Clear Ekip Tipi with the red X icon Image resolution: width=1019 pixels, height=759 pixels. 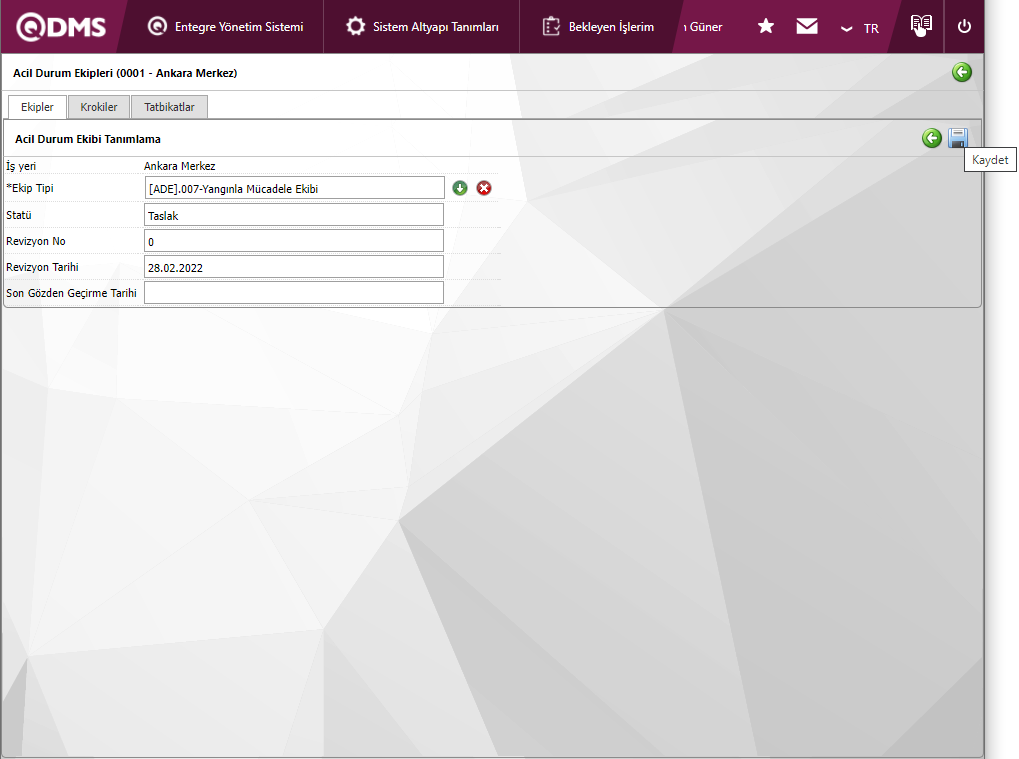click(x=484, y=188)
